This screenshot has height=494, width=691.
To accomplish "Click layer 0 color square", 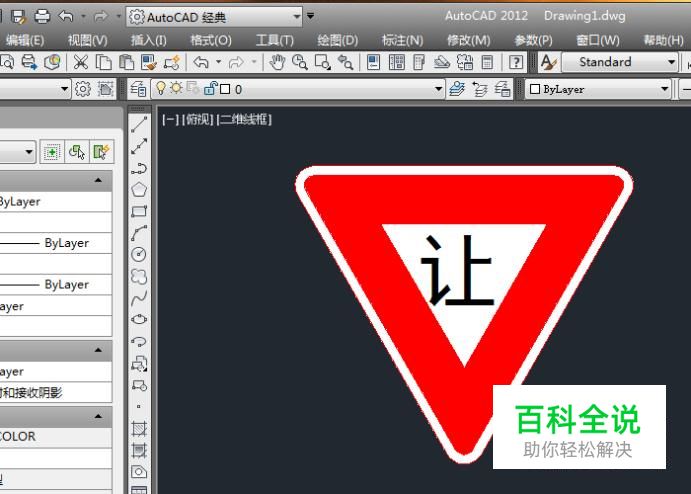I will (x=225, y=89).
